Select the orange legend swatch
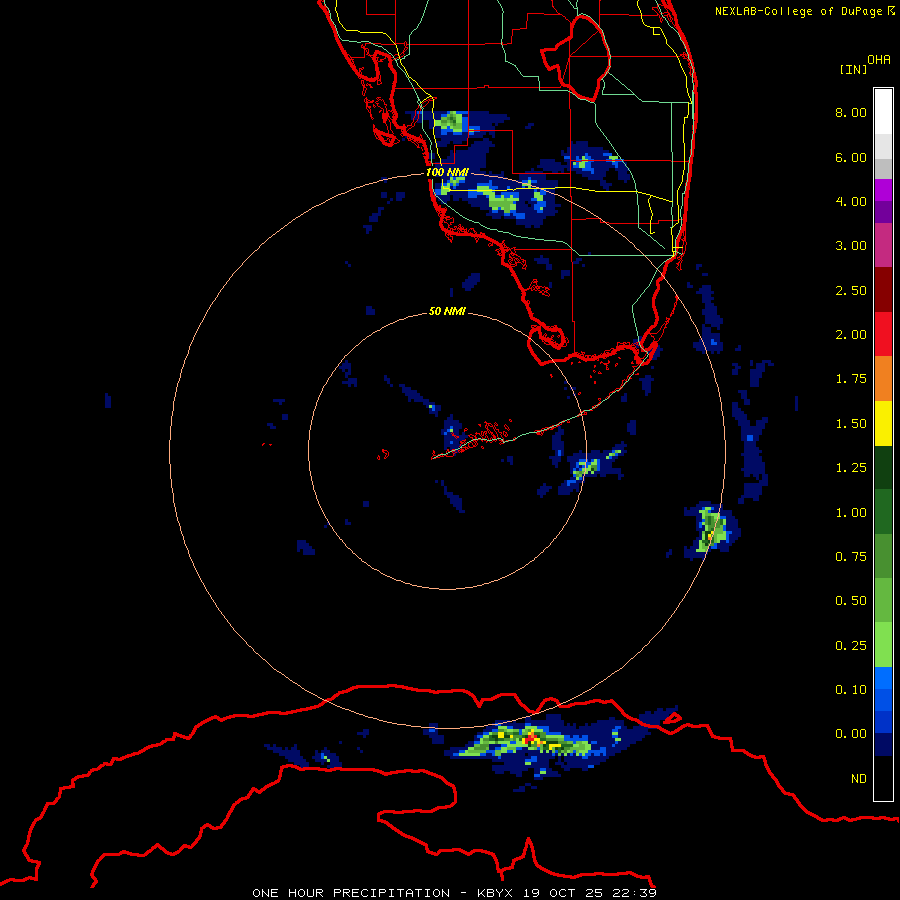Image resolution: width=900 pixels, height=900 pixels. coord(883,379)
